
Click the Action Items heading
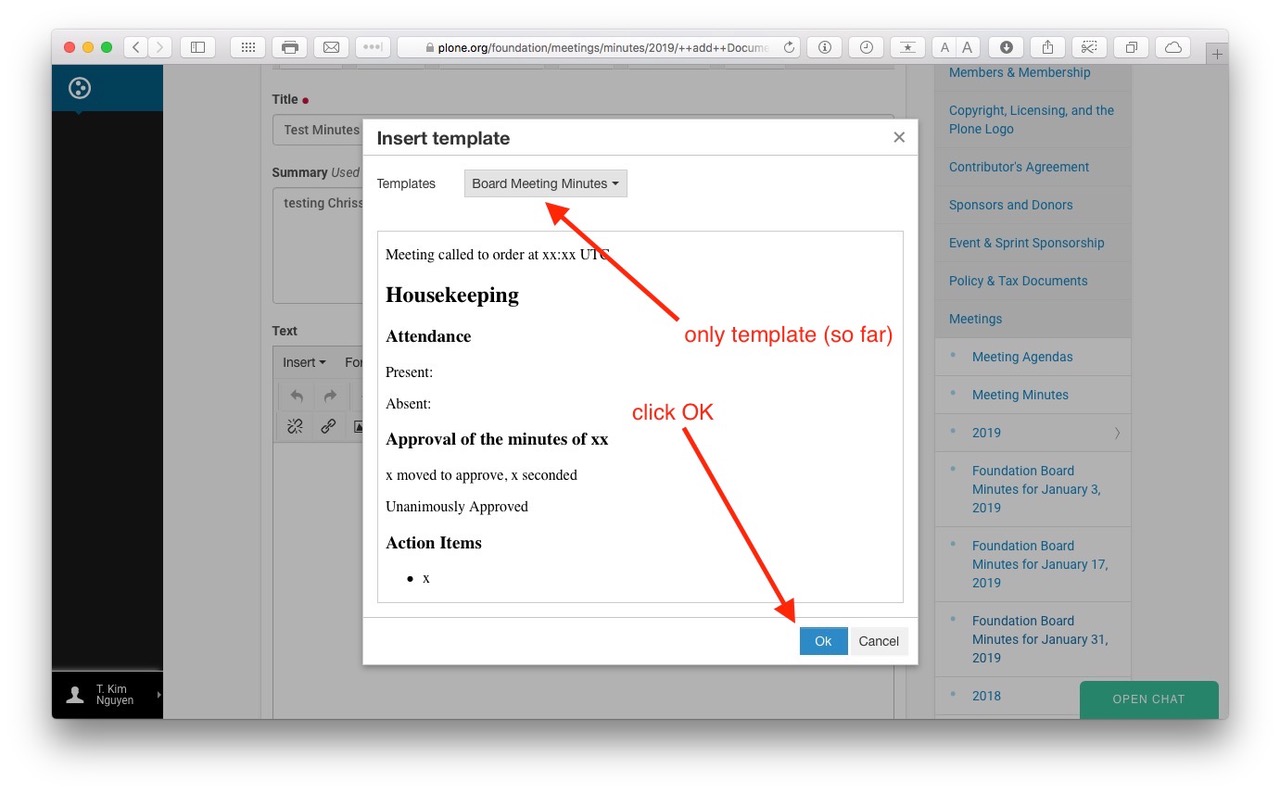pyautogui.click(x=434, y=543)
